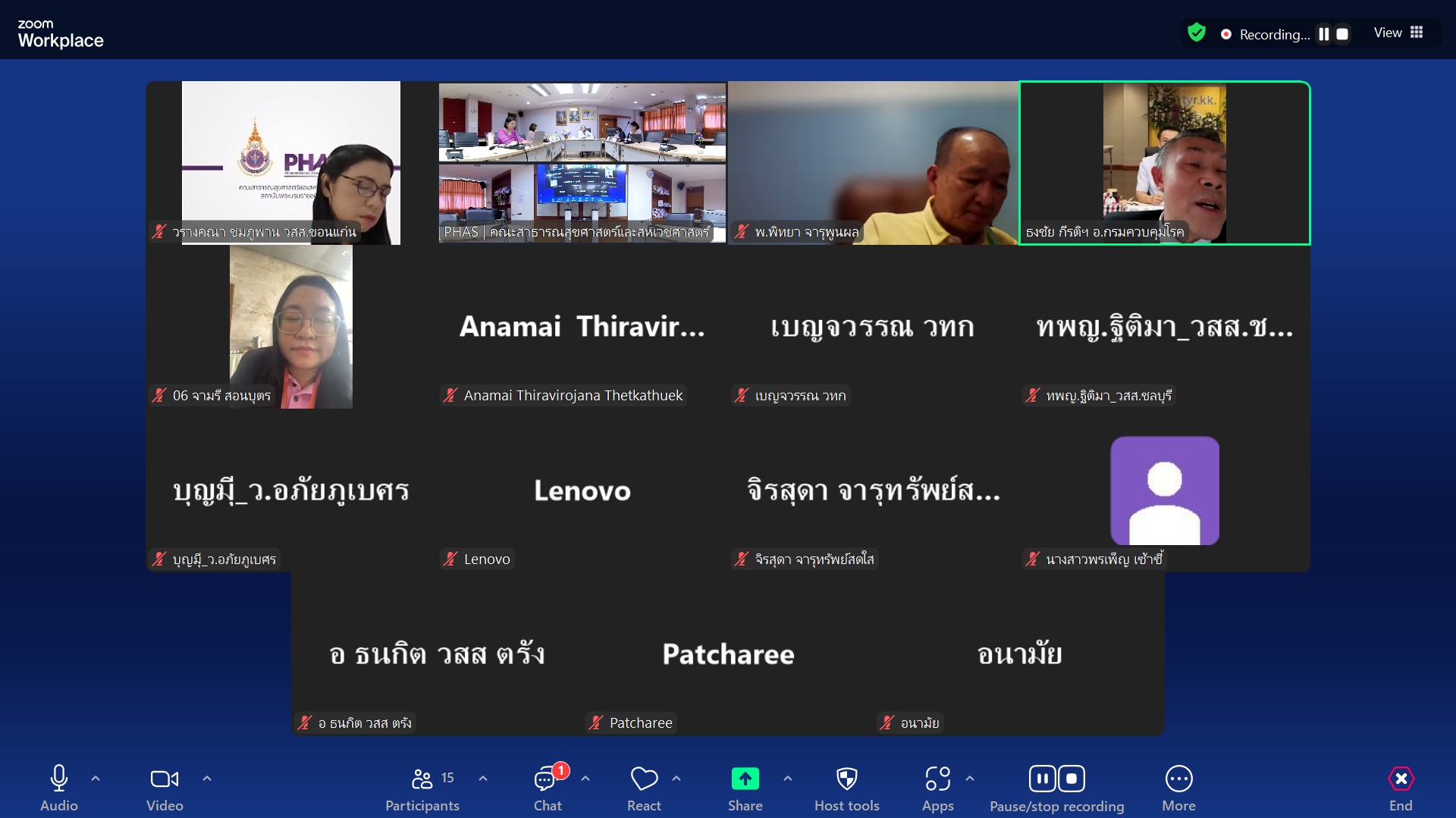
Task: Open Host tools shield menu
Action: point(846,788)
